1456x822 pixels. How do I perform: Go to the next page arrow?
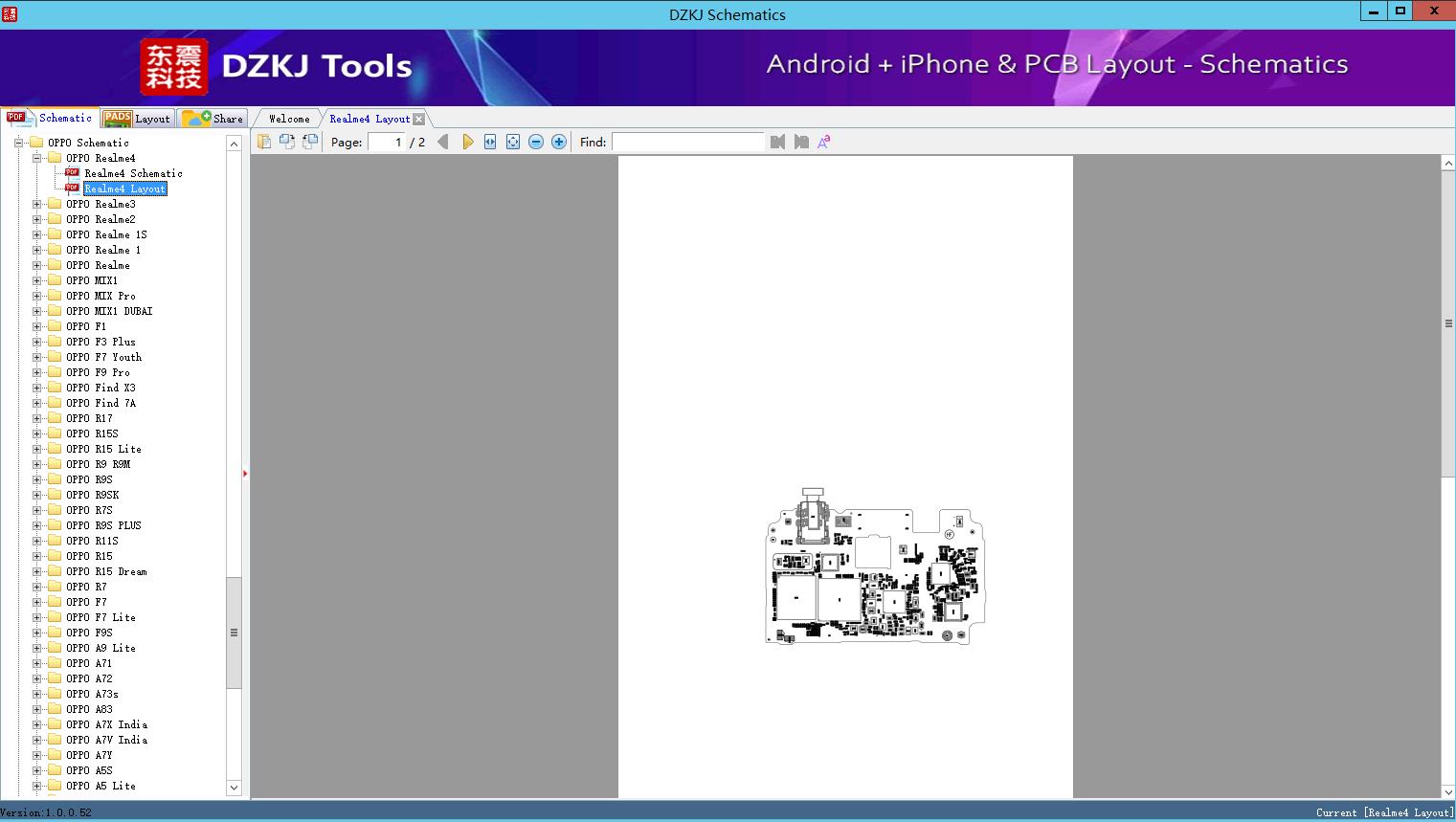tap(467, 142)
